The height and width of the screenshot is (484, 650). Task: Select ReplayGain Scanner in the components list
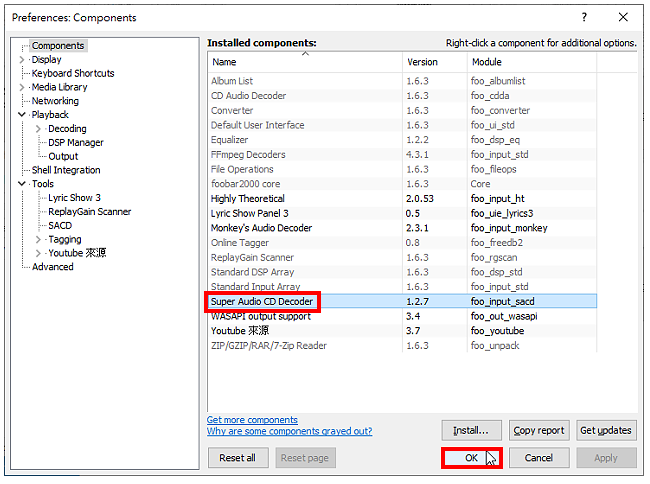(402, 258)
